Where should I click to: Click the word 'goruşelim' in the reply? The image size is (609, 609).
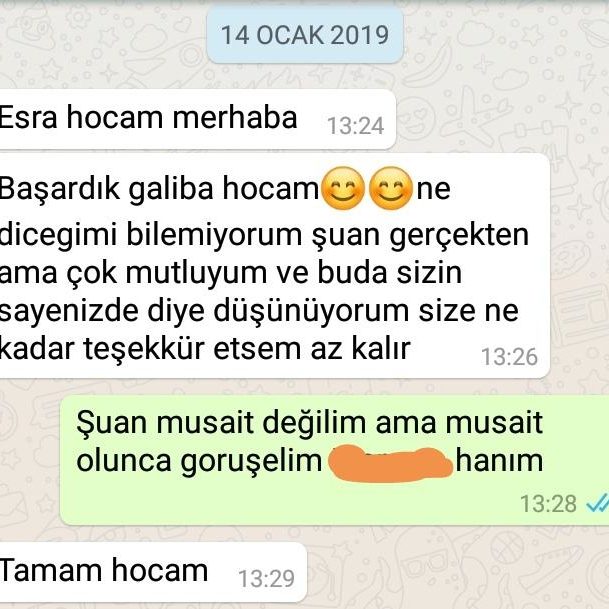(251, 462)
